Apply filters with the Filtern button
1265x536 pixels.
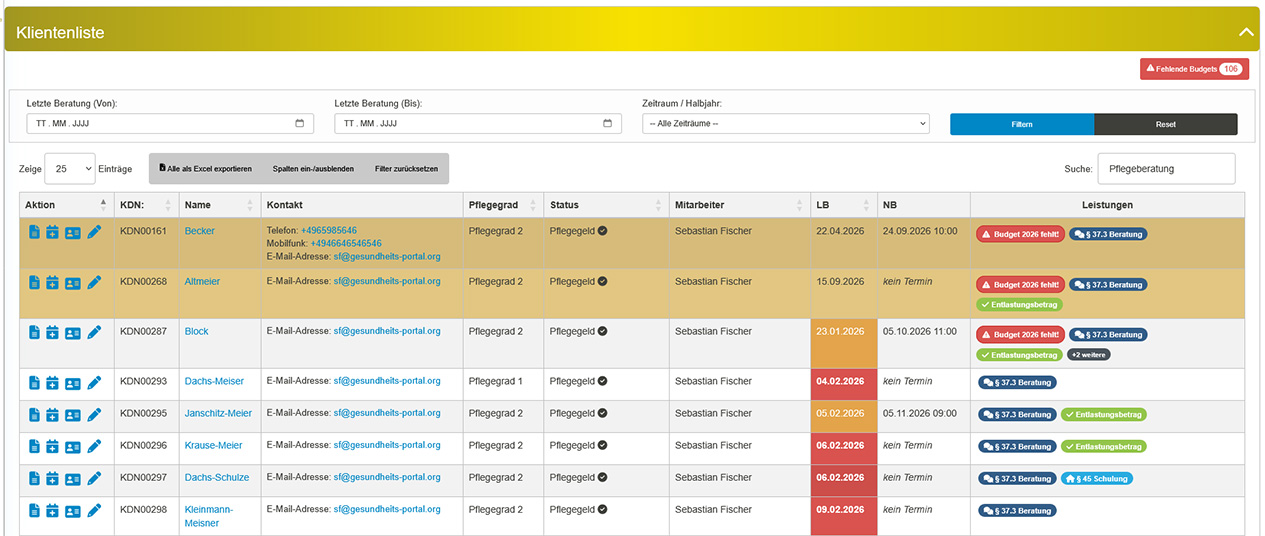click(x=1022, y=124)
